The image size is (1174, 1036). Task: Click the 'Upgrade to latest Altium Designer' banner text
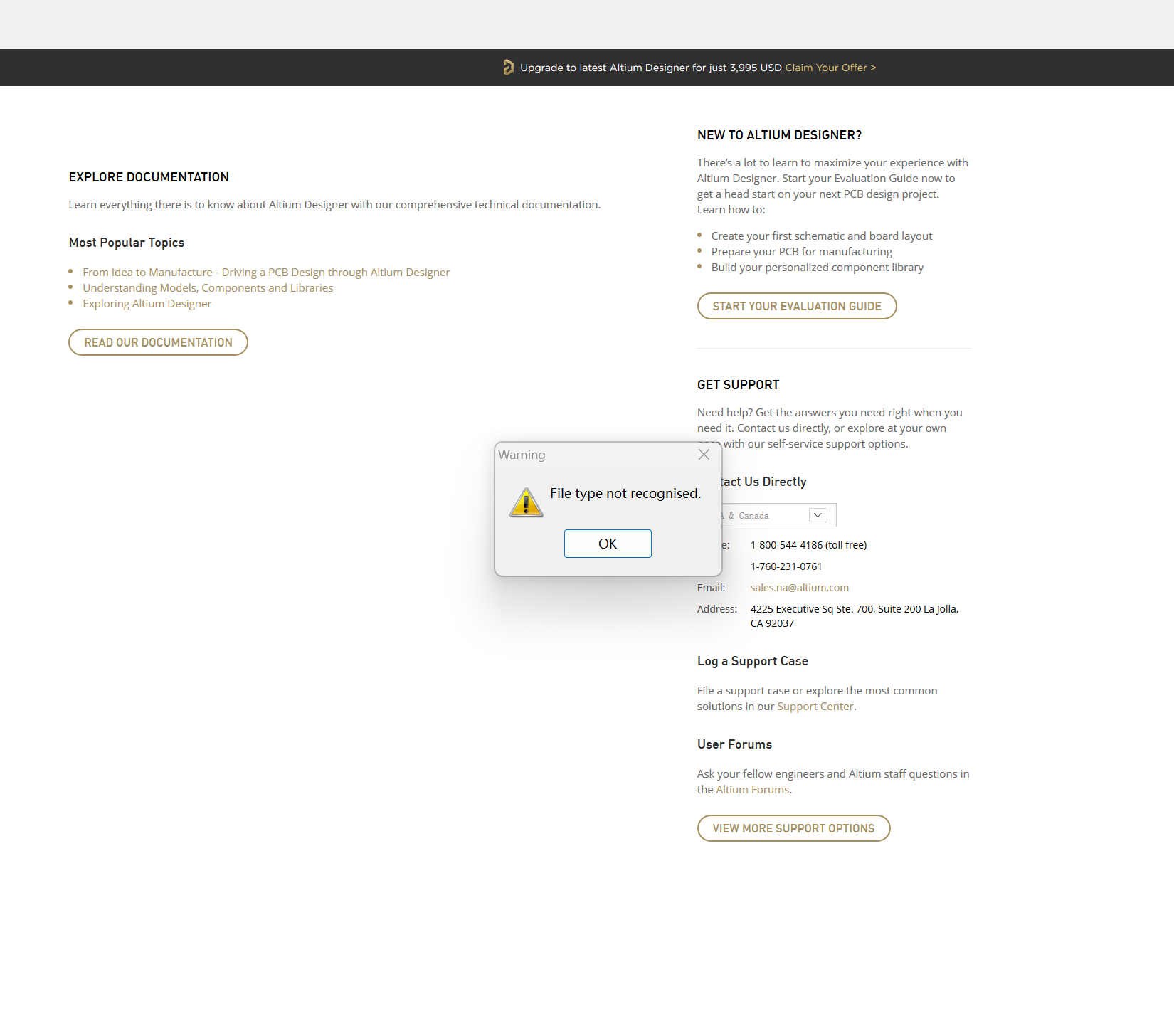click(x=651, y=68)
